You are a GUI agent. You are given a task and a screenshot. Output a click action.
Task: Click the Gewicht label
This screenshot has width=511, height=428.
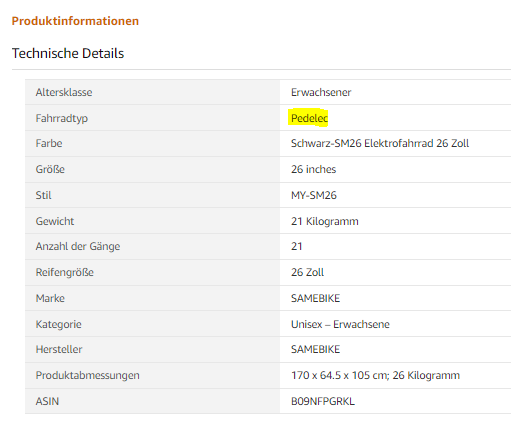point(55,221)
